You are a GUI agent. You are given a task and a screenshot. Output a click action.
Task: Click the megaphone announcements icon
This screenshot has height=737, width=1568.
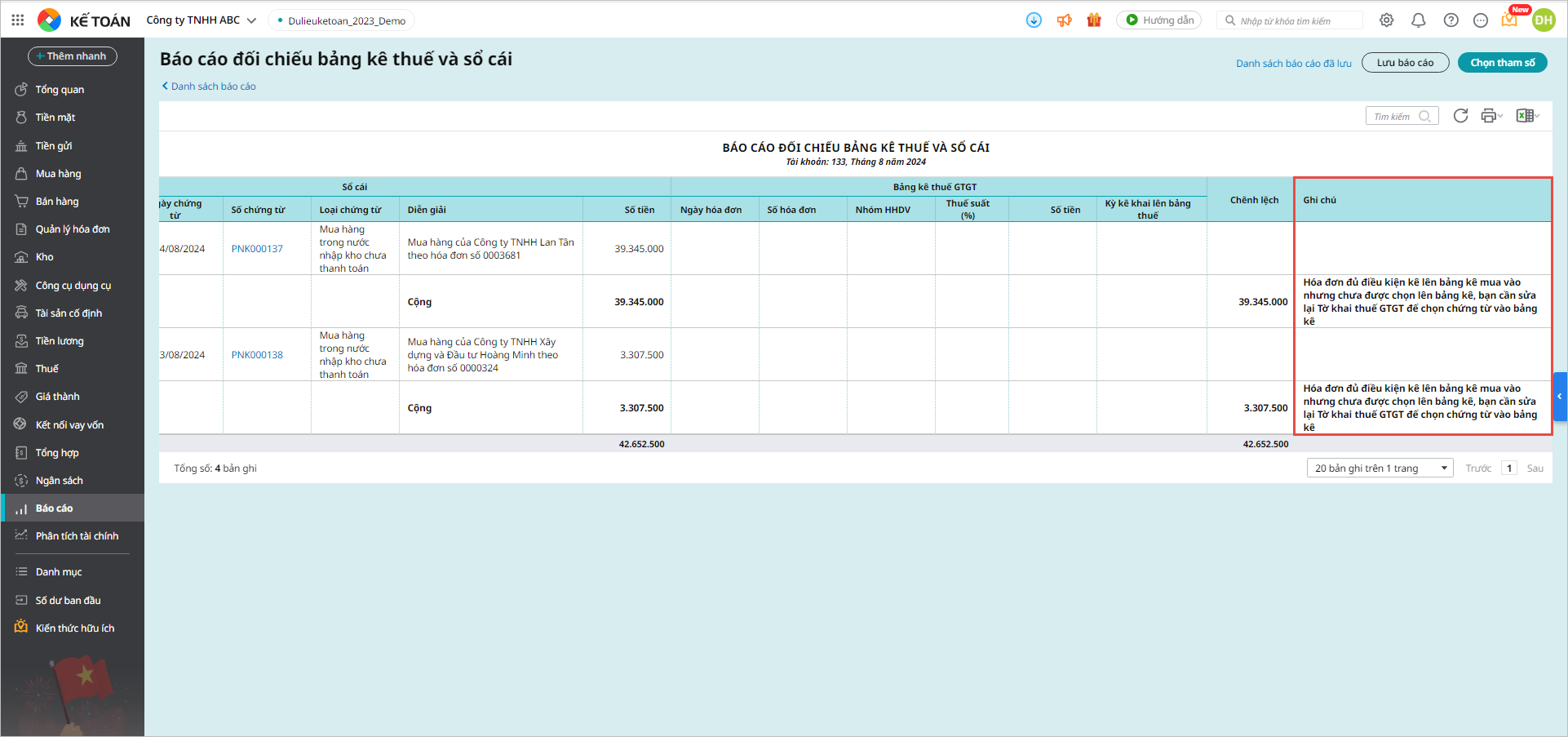pyautogui.click(x=1064, y=20)
